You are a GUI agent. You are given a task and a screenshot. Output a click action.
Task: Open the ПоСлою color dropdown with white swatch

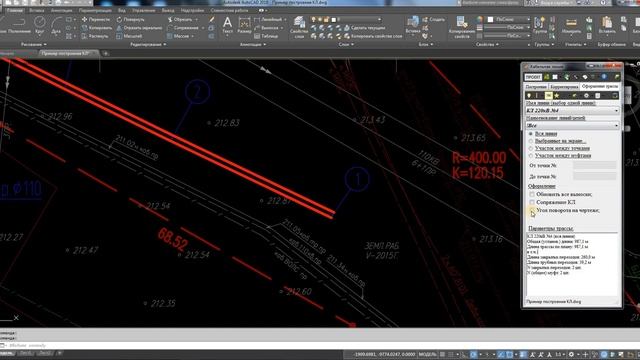coord(509,19)
